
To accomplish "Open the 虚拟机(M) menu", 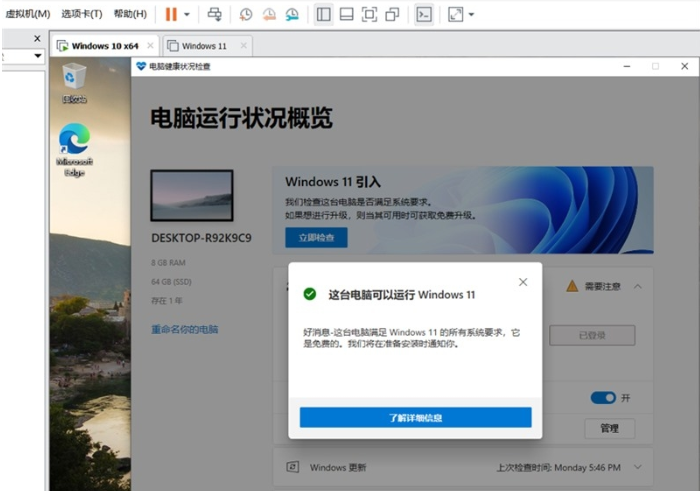I will pyautogui.click(x=28, y=14).
